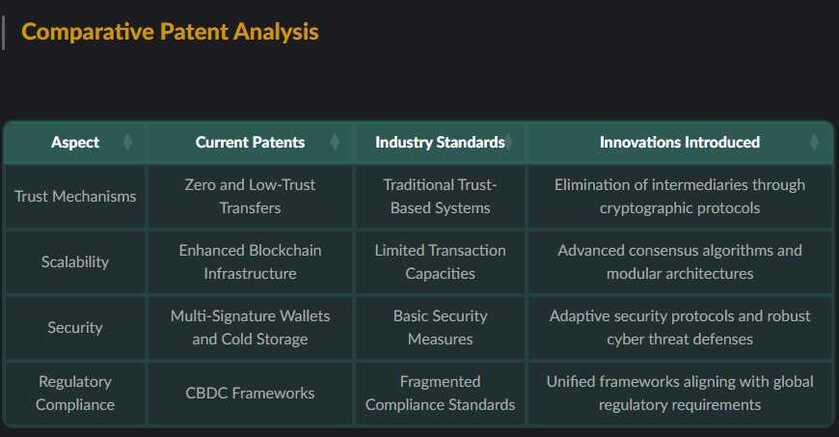
Task: Select the Security aspect cell
Action: coord(75,327)
